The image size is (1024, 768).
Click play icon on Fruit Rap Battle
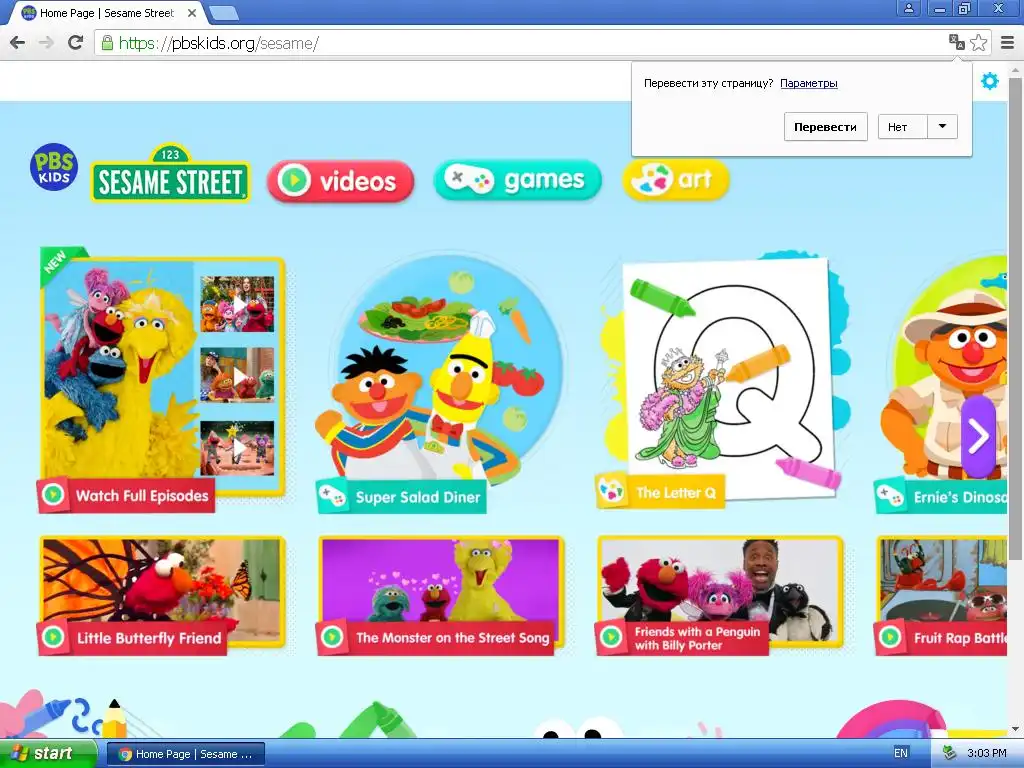(889, 637)
